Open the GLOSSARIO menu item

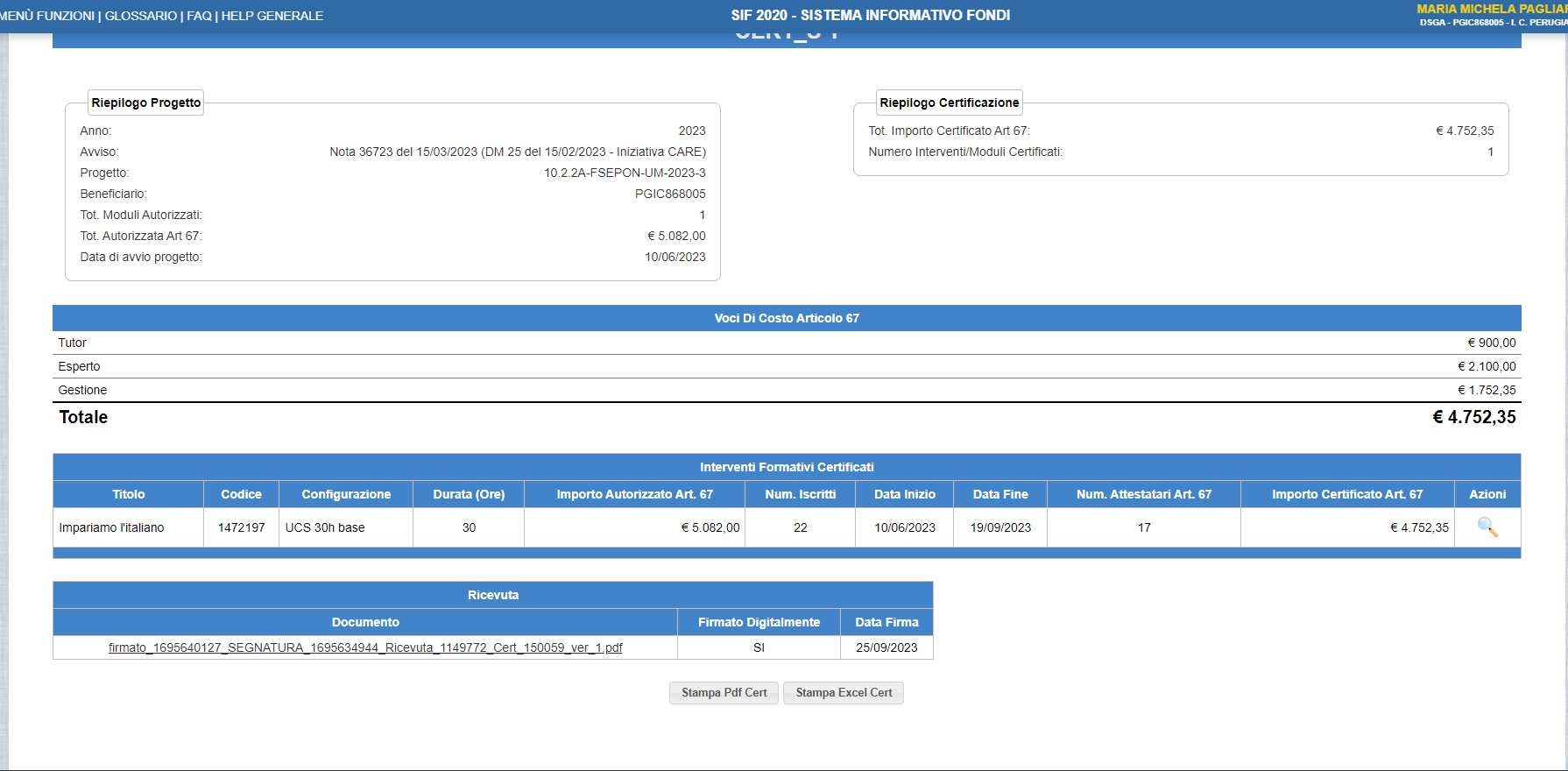click(x=140, y=16)
